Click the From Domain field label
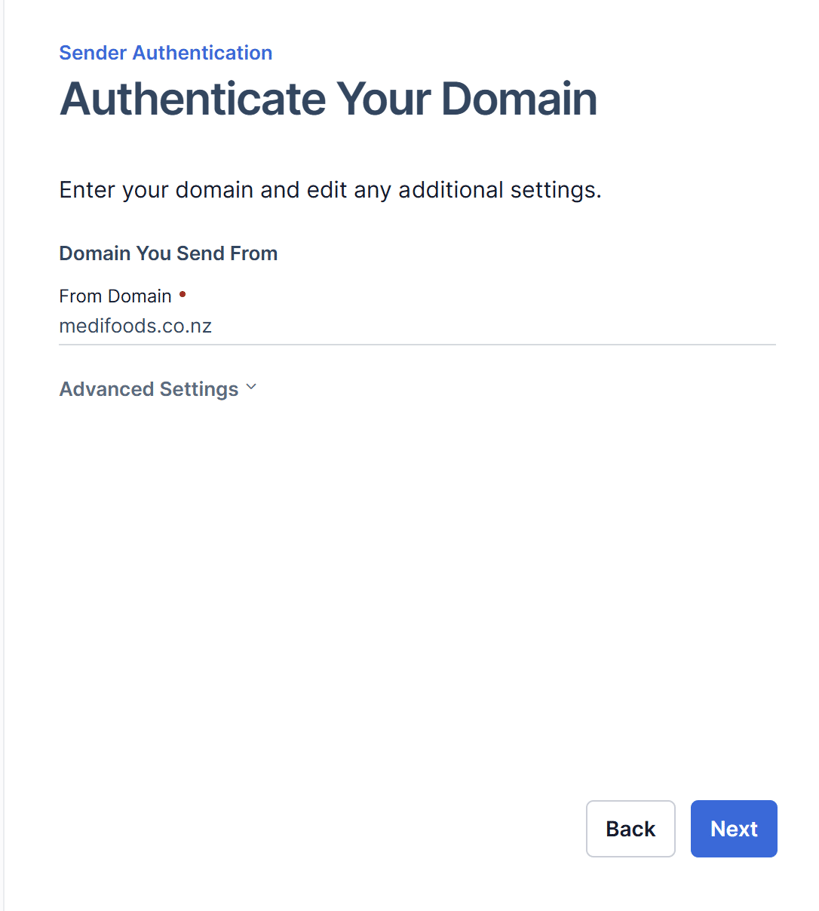The height and width of the screenshot is (911, 819). [x=116, y=295]
